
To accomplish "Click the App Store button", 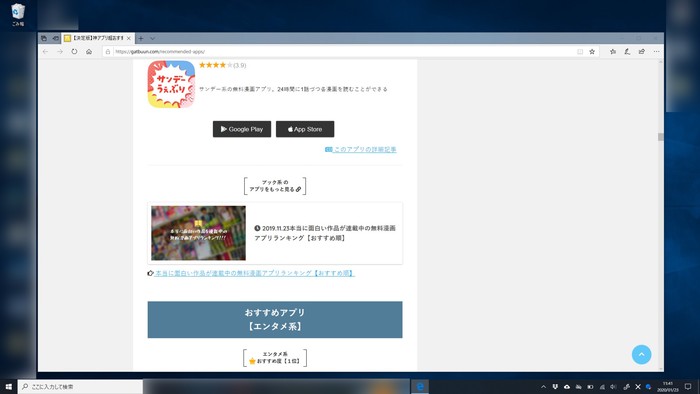I will click(305, 129).
